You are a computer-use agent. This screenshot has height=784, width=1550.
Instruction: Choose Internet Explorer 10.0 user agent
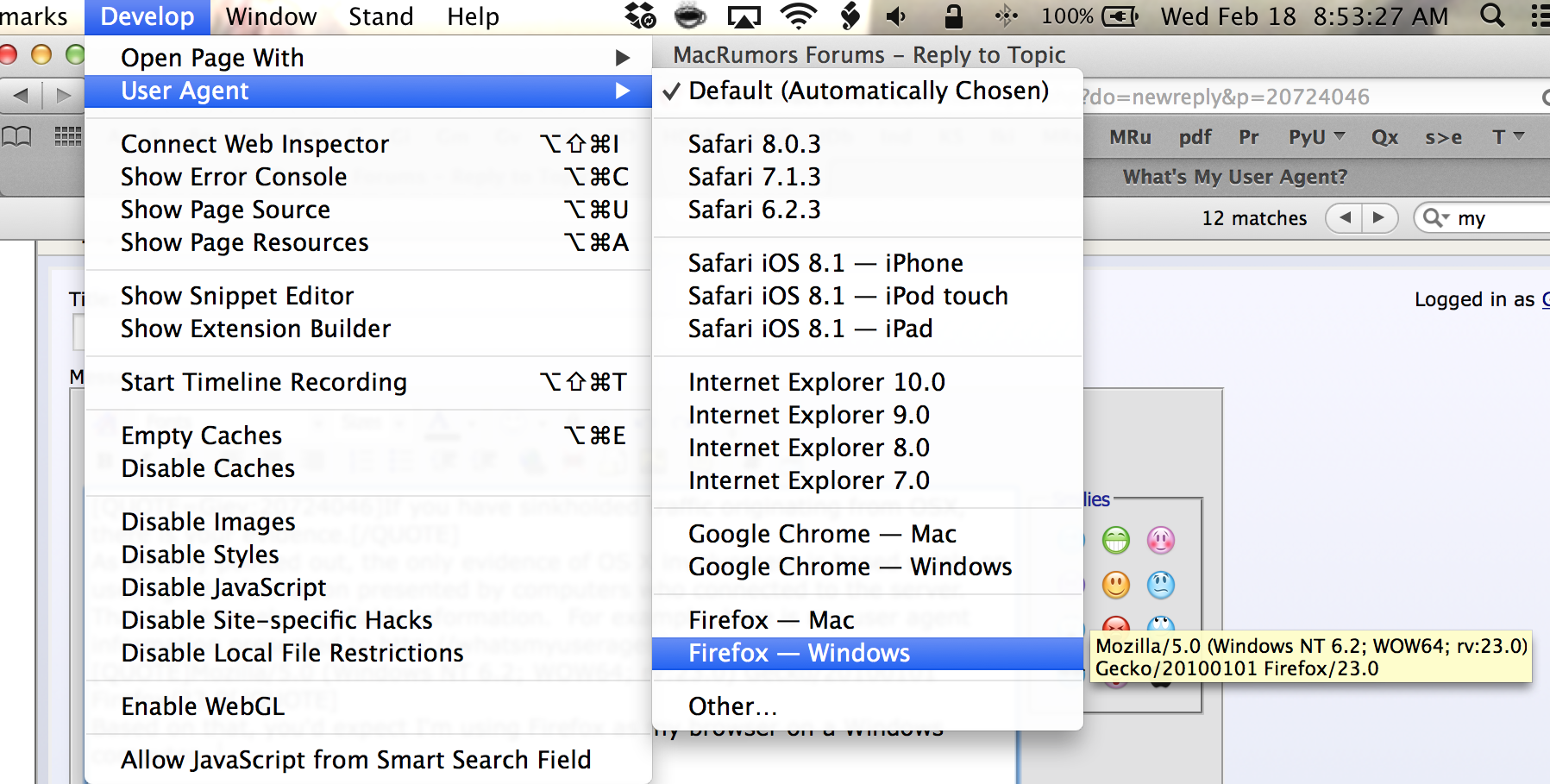coord(868,382)
